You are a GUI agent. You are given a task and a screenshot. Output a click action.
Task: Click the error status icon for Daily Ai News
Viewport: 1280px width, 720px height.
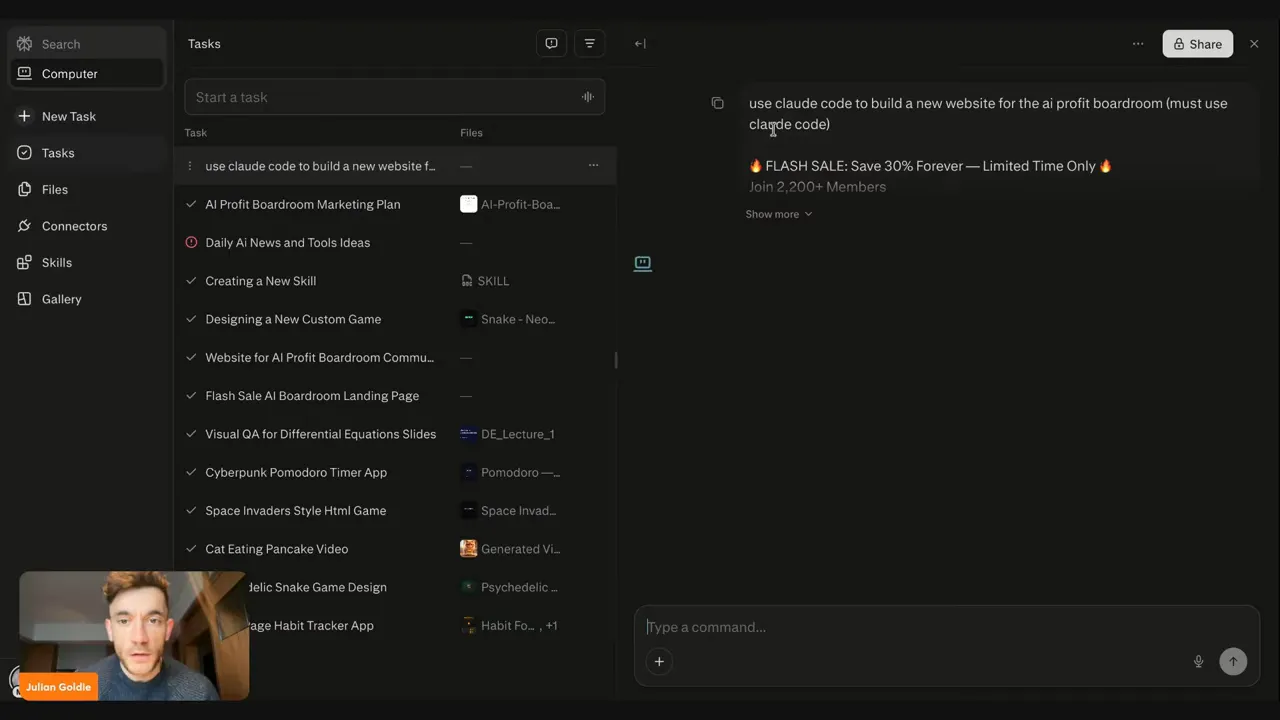click(191, 242)
